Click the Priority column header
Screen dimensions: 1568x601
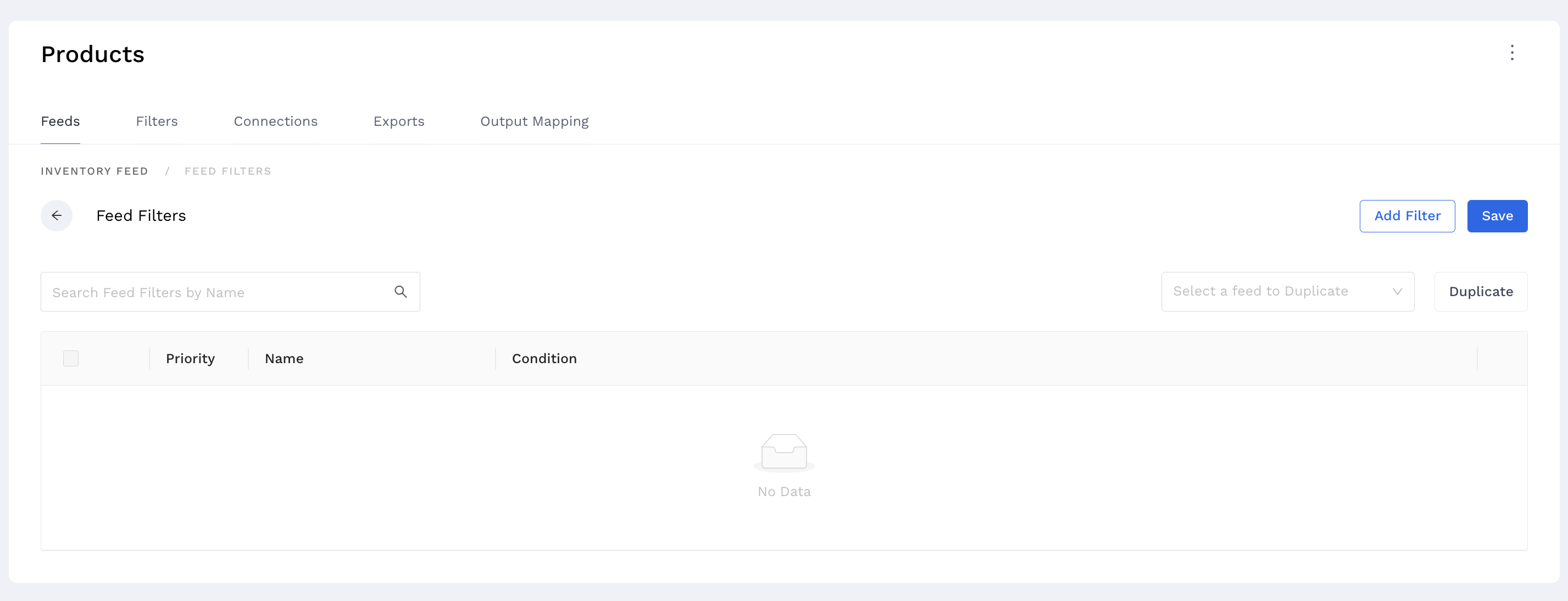(190, 359)
